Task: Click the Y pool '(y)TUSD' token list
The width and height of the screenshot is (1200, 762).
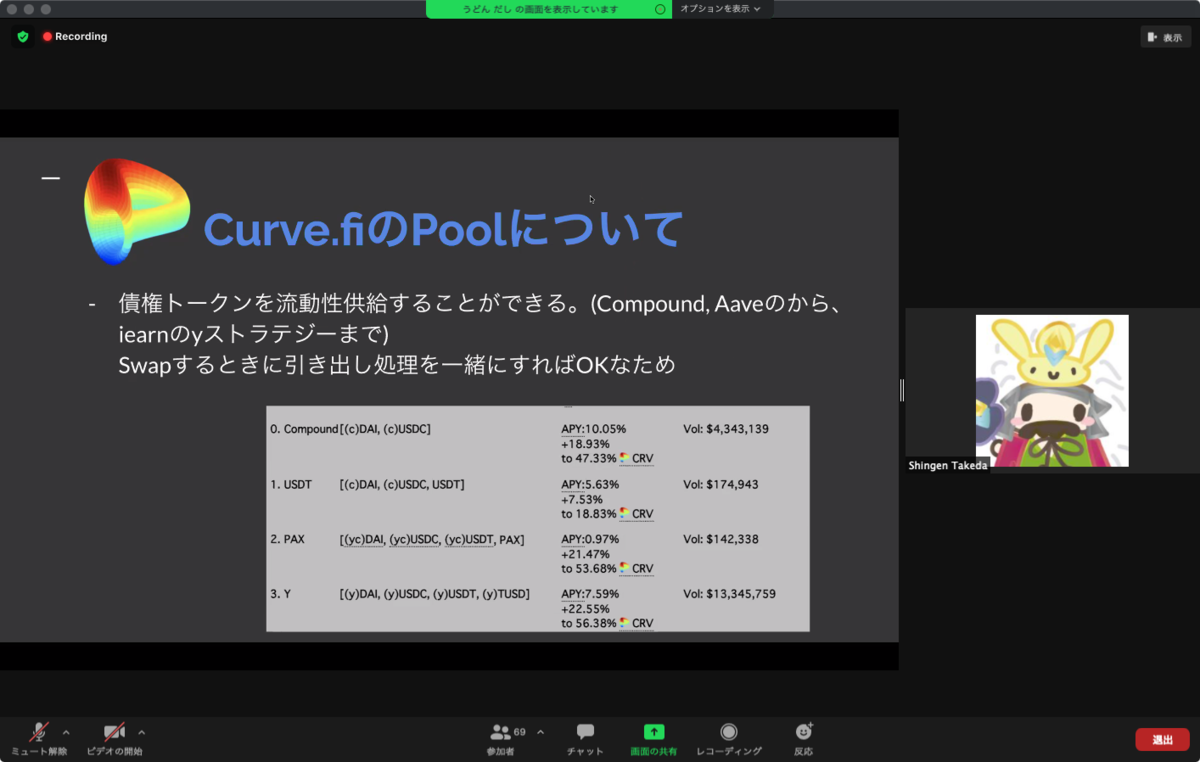Action: 435,594
